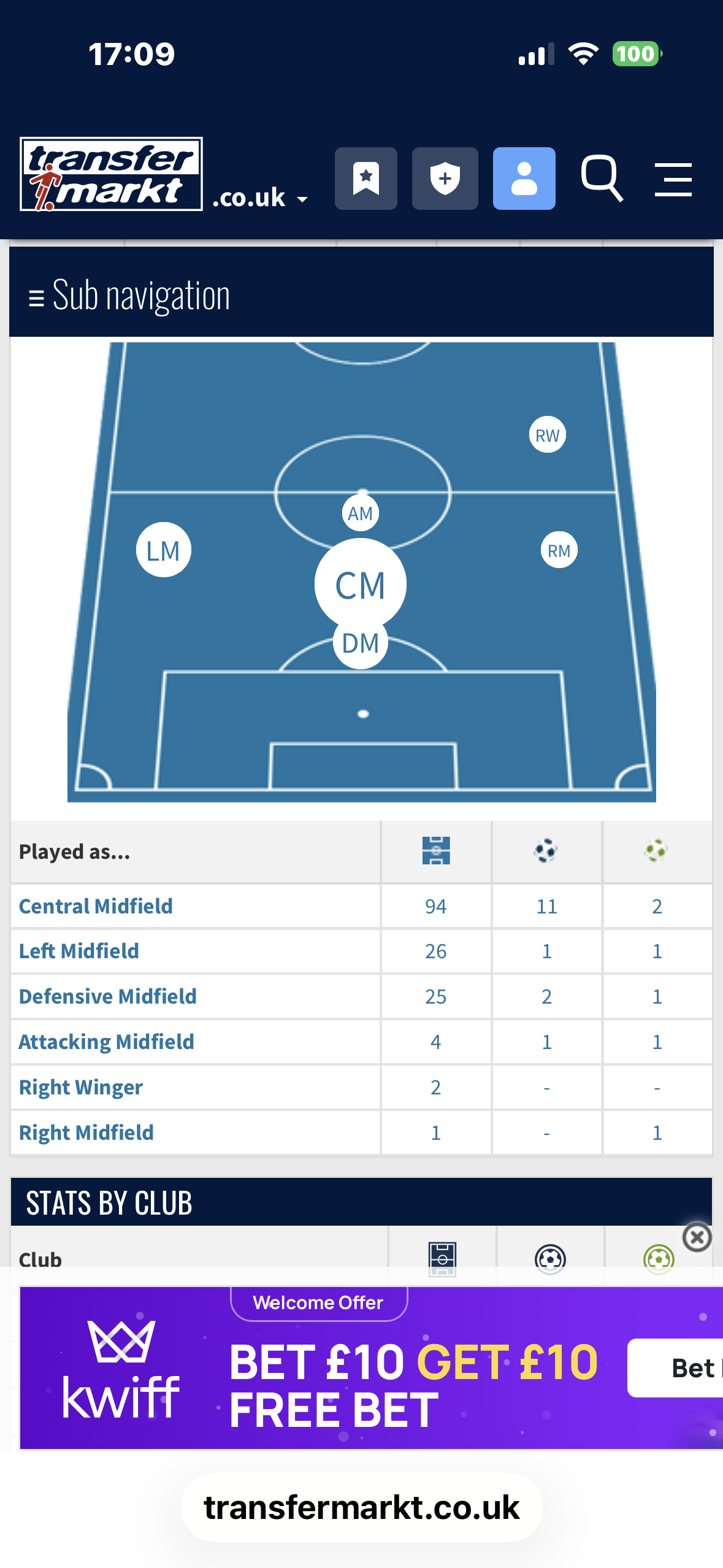723x1568 pixels.
Task: Click the assists ball icon column header
Action: coord(657,851)
